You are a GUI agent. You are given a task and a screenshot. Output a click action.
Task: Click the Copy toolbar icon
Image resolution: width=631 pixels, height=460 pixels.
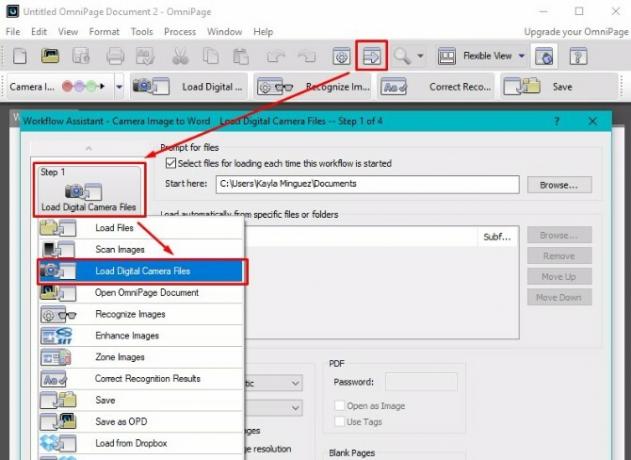(x=210, y=56)
